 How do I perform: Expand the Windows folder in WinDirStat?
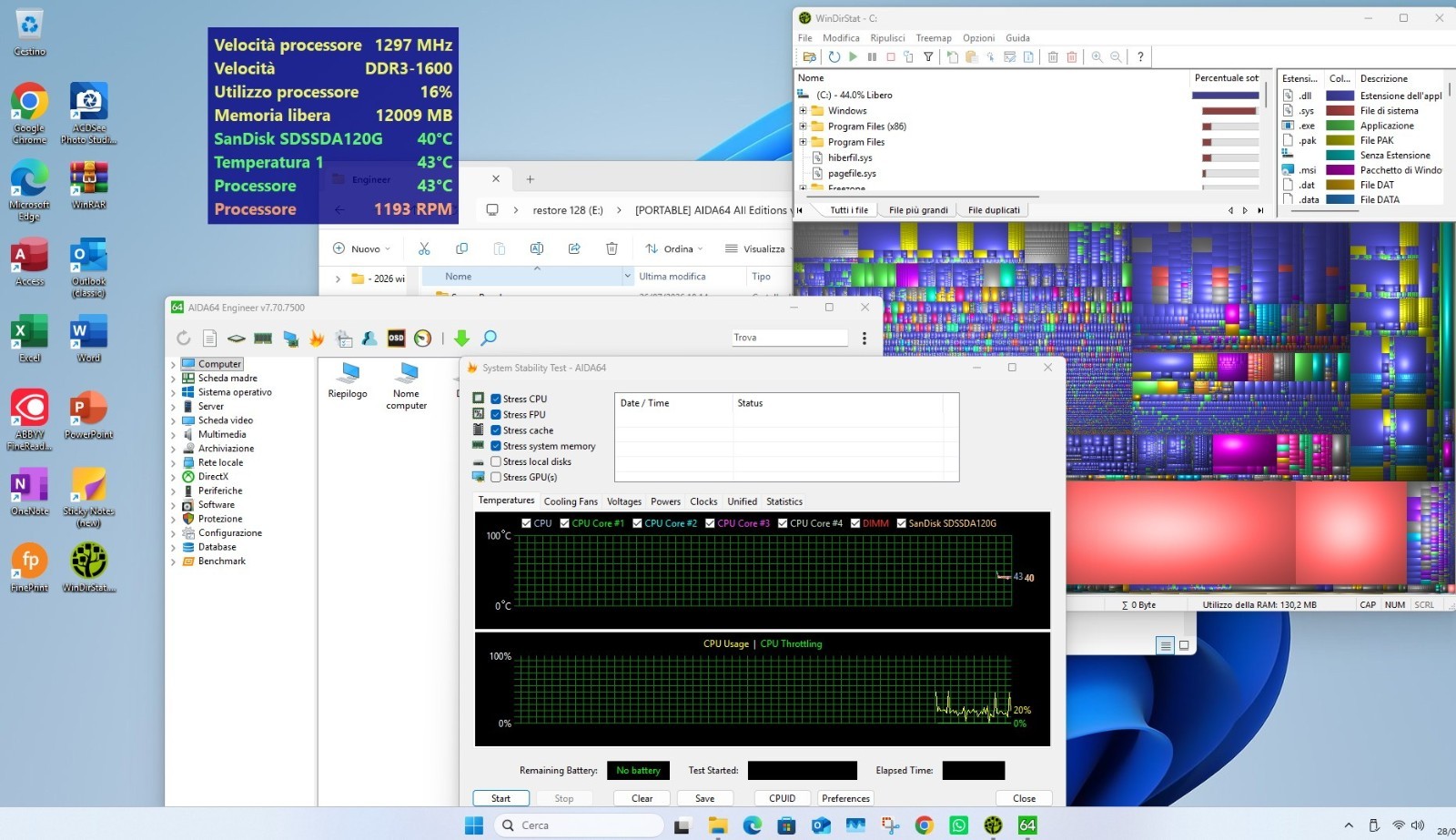(x=803, y=111)
